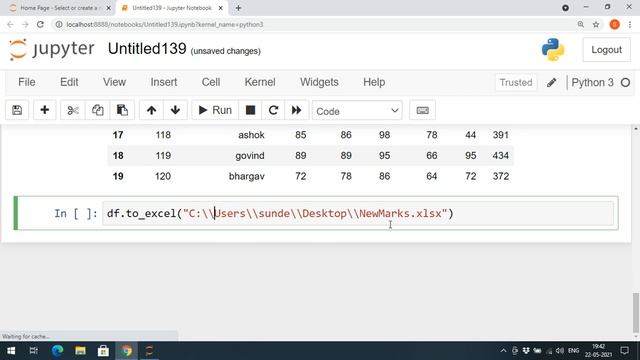Click the Chrome taskbar icon
The height and width of the screenshot is (360, 640).
126,351
